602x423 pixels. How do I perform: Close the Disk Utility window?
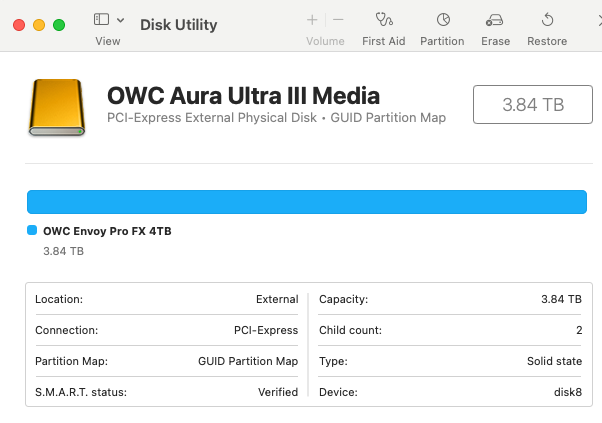[x=19, y=25]
